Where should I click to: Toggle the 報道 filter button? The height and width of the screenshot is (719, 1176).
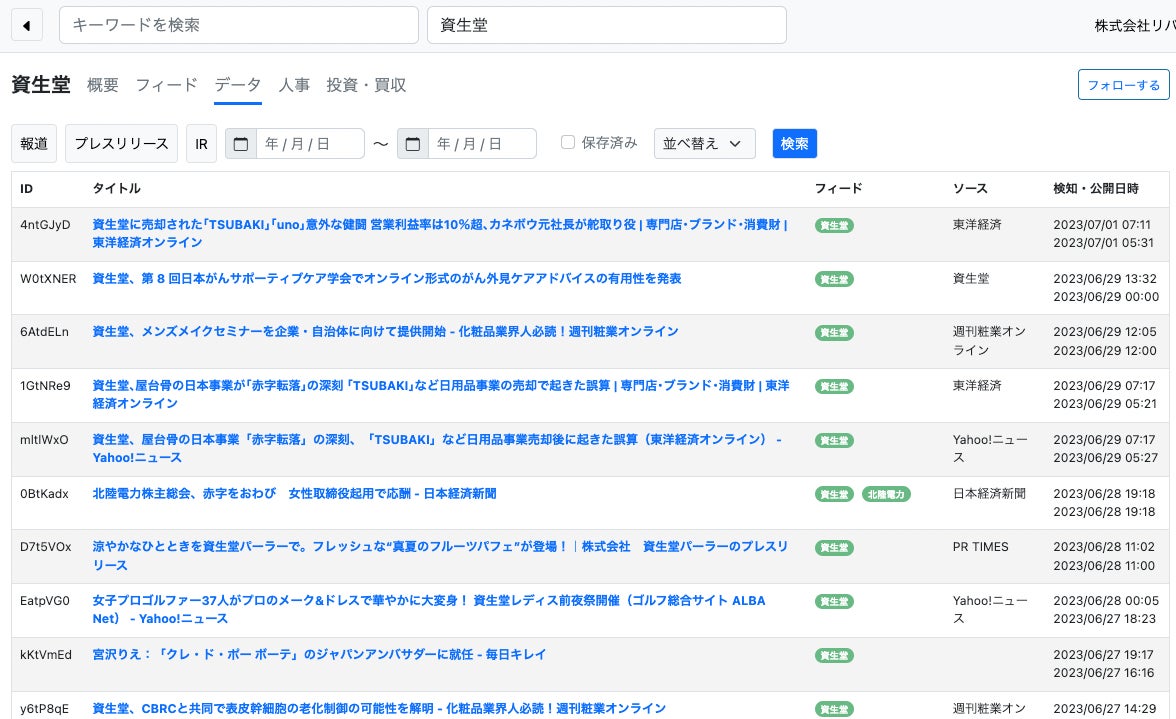[x=34, y=144]
